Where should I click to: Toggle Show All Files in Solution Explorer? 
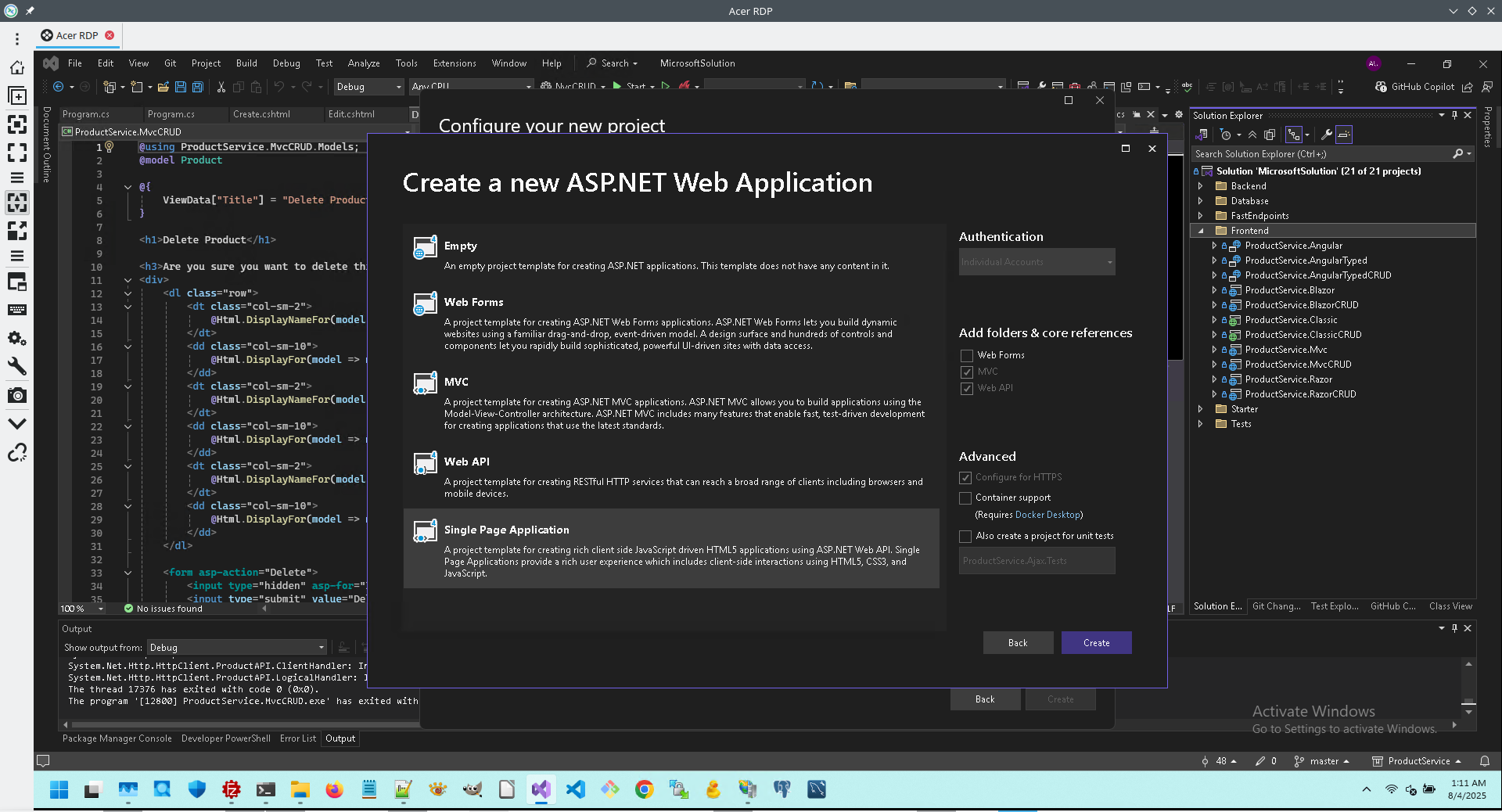(1270, 135)
